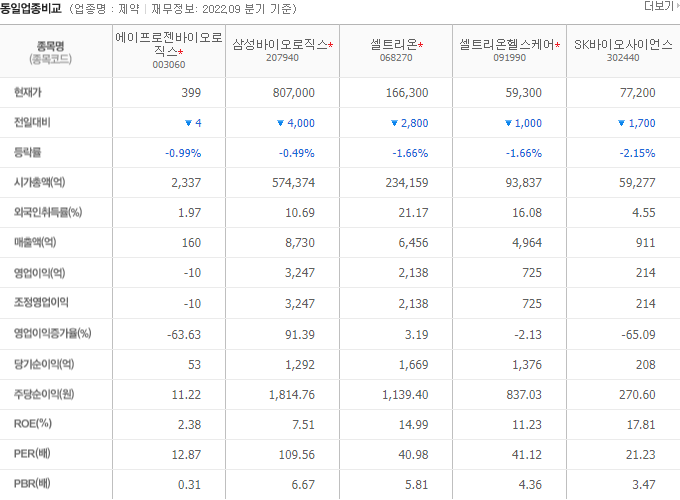Click the 1,814.76 EPS value
The height and width of the screenshot is (500, 680).
[292, 395]
